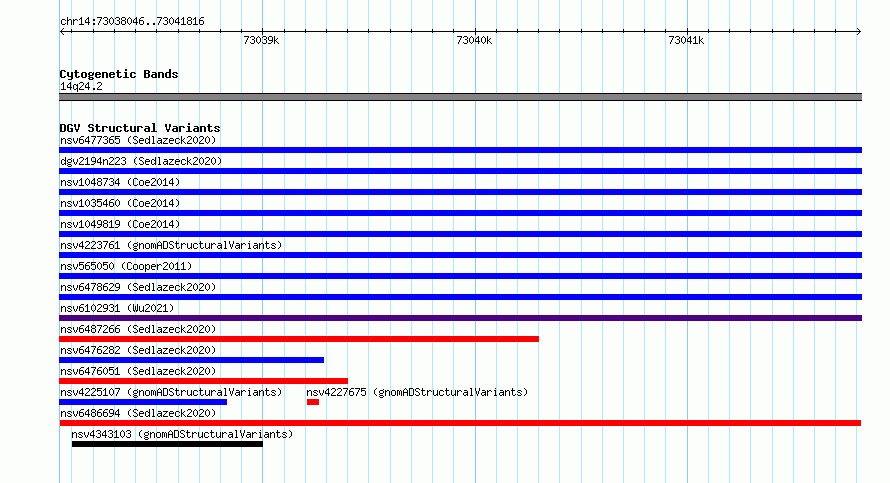The image size is (890, 483).
Task: Click the nsv6102931 (Wu2021) label
Action: 117,308
